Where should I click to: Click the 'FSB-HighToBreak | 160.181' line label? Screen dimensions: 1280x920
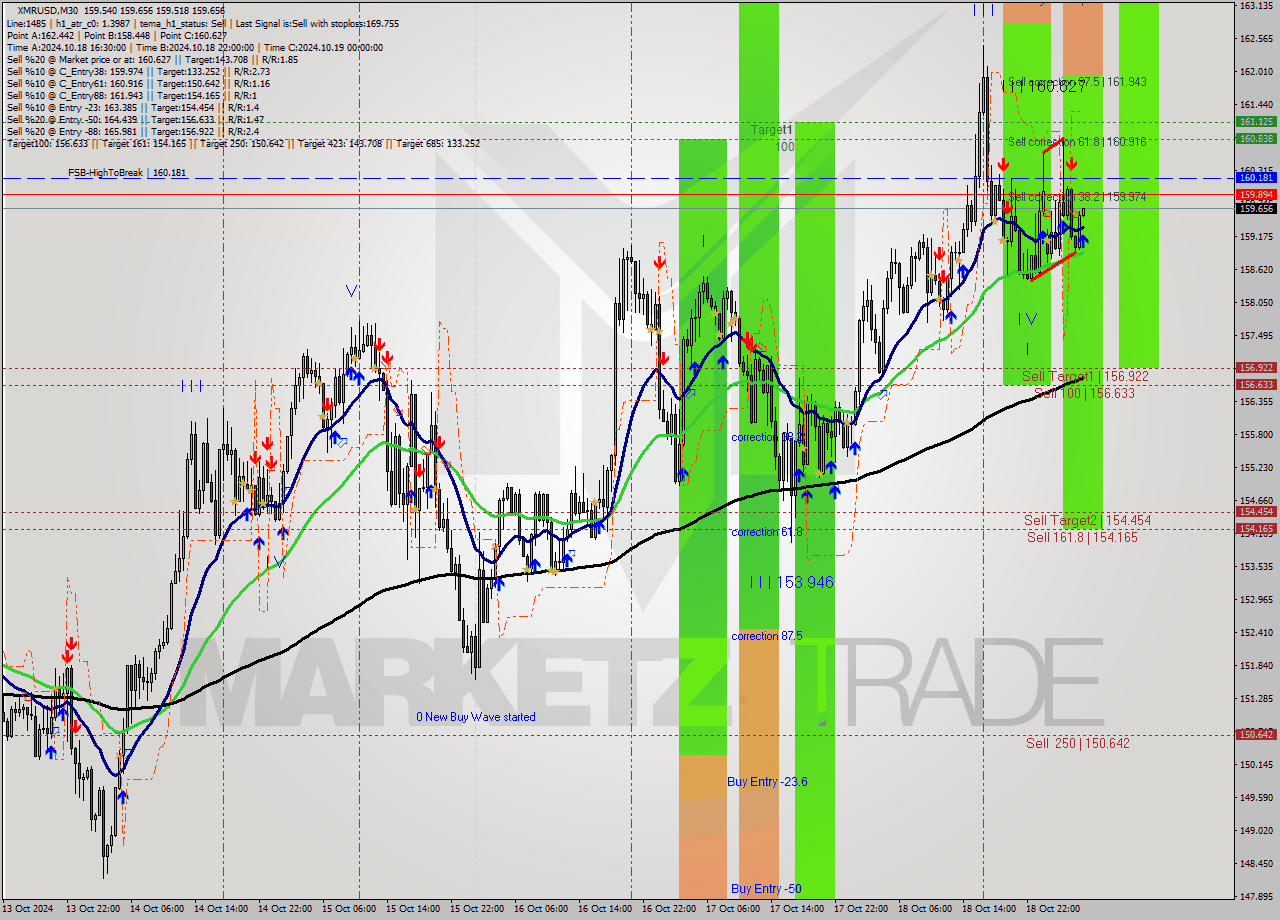click(128, 173)
